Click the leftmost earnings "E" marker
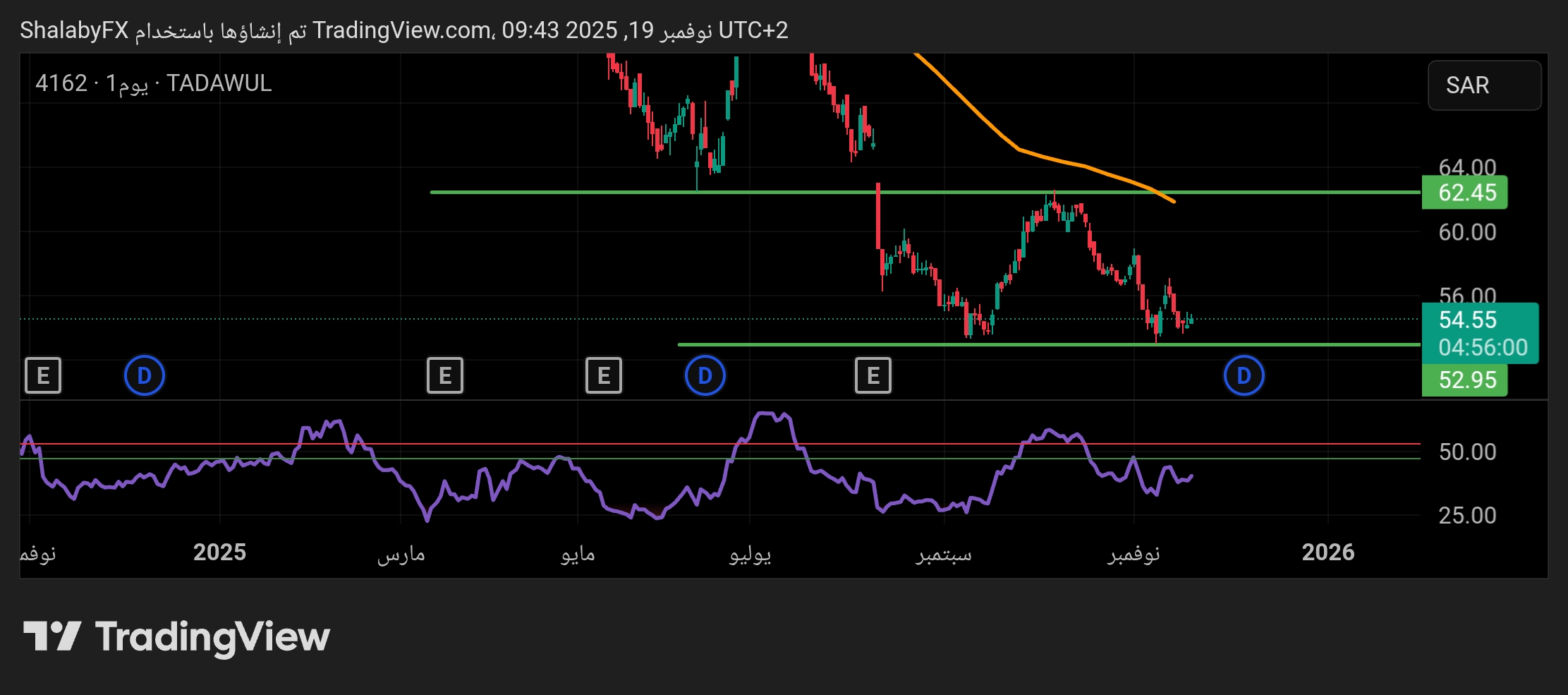 tap(43, 375)
